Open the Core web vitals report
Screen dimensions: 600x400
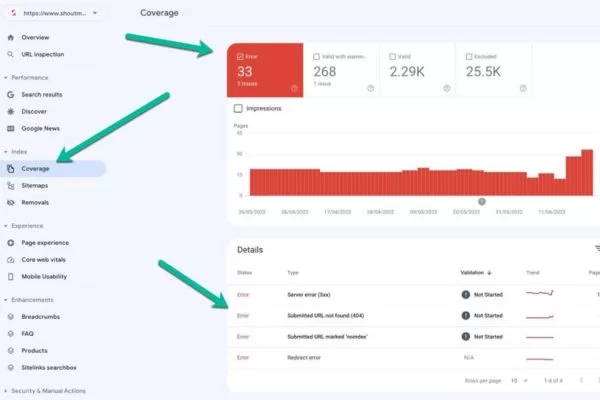point(44,260)
